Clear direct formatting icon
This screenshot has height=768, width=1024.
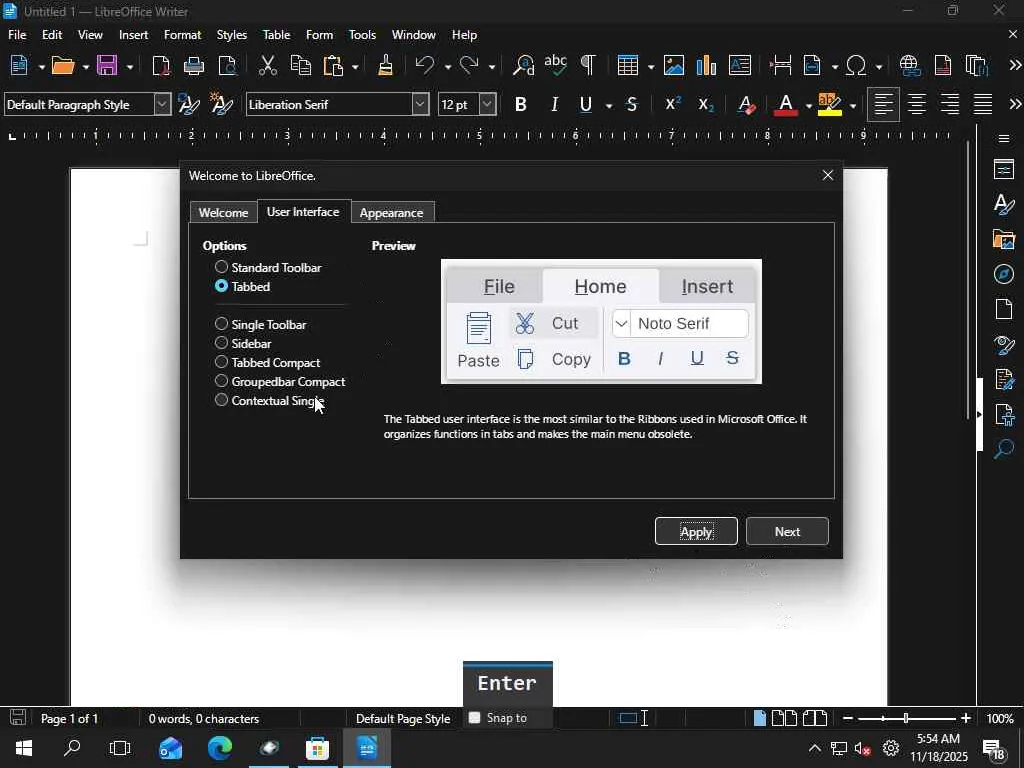click(x=746, y=104)
